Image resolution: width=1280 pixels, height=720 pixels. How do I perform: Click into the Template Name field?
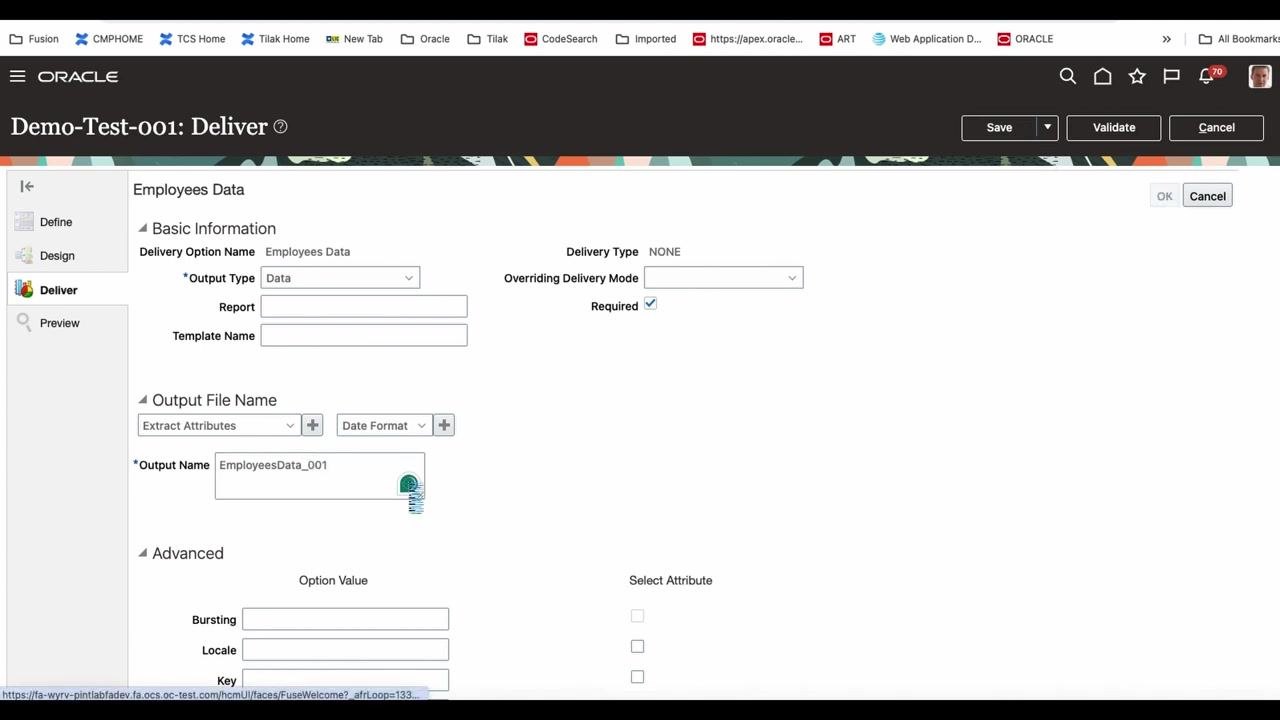364,335
